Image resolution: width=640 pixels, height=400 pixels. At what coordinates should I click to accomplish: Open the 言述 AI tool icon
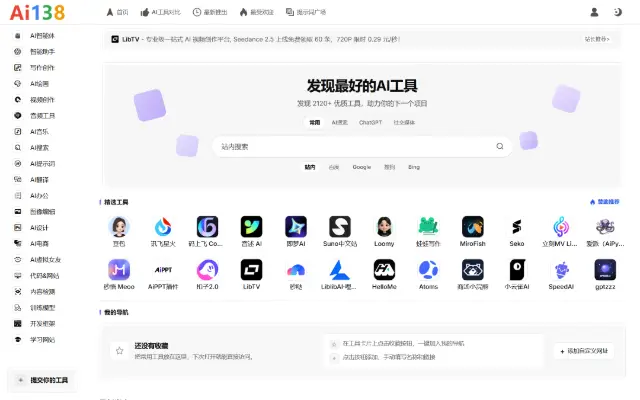pos(251,227)
